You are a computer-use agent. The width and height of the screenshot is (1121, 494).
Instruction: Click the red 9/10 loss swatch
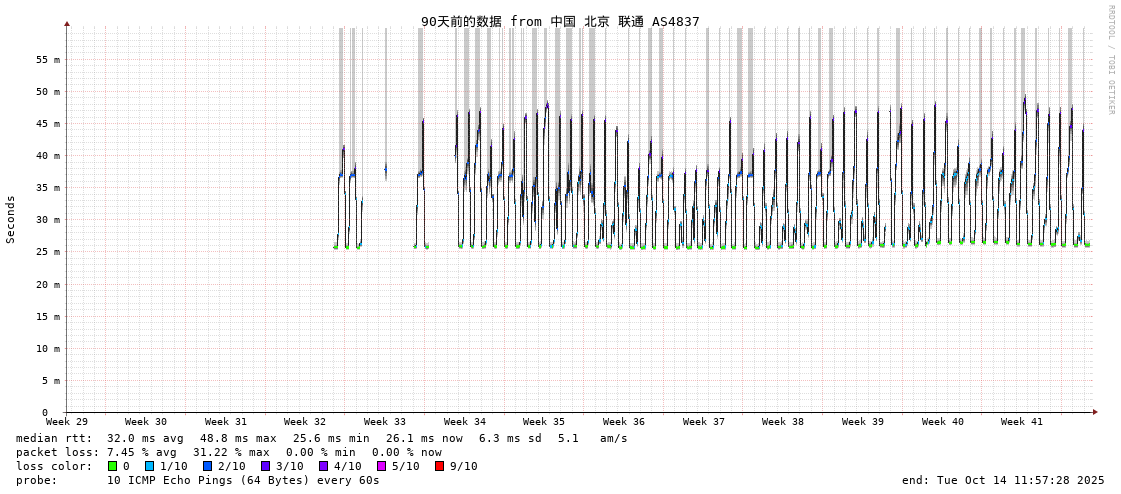tap(439, 466)
